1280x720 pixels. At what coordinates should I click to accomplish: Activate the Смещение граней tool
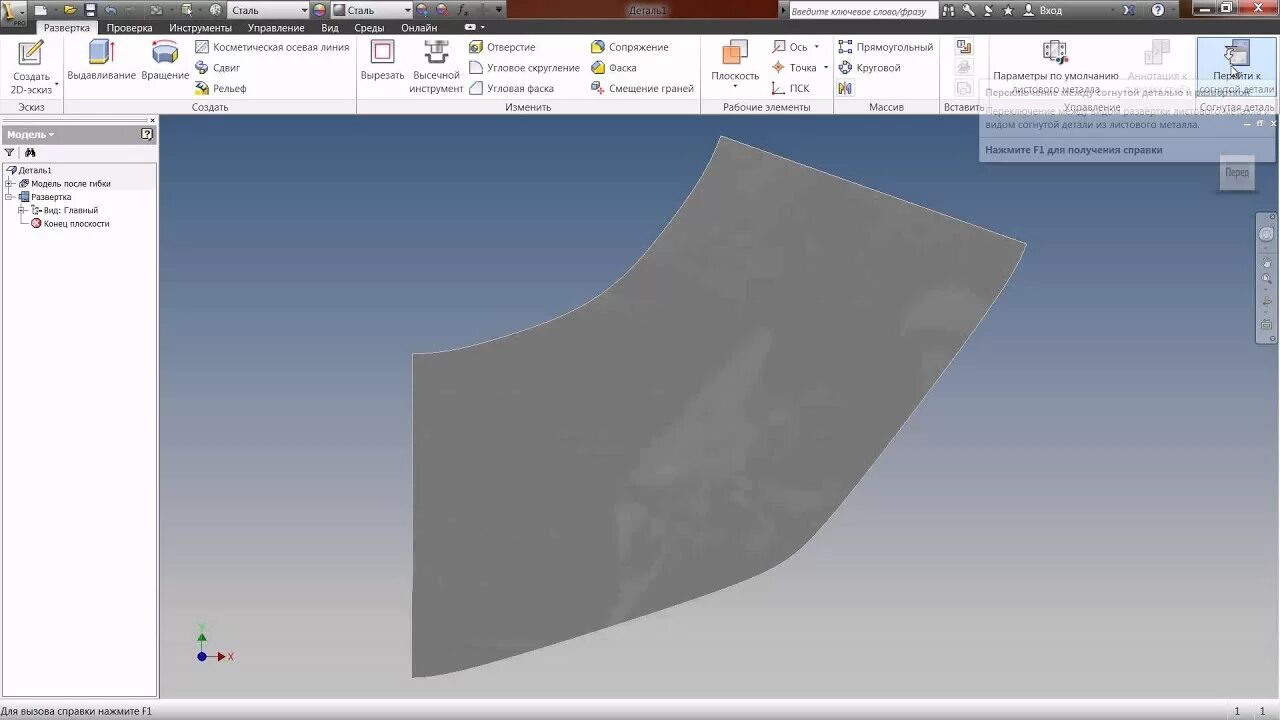642,88
